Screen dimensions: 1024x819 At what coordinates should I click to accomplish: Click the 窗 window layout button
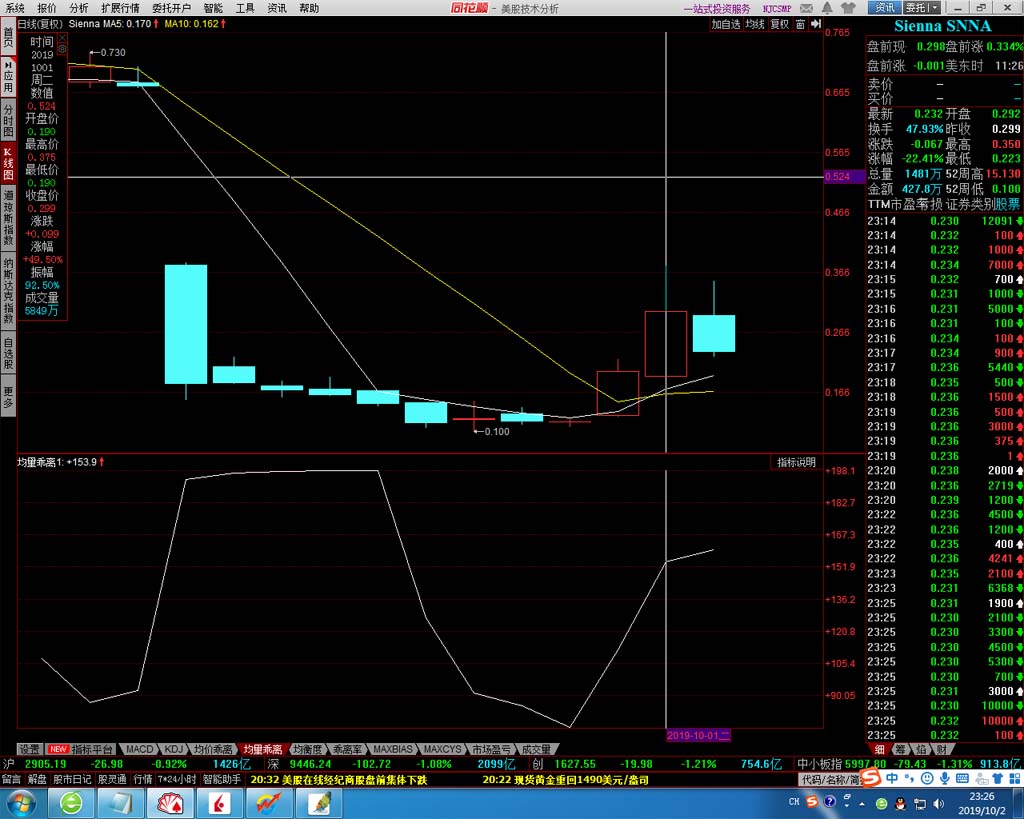click(800, 24)
